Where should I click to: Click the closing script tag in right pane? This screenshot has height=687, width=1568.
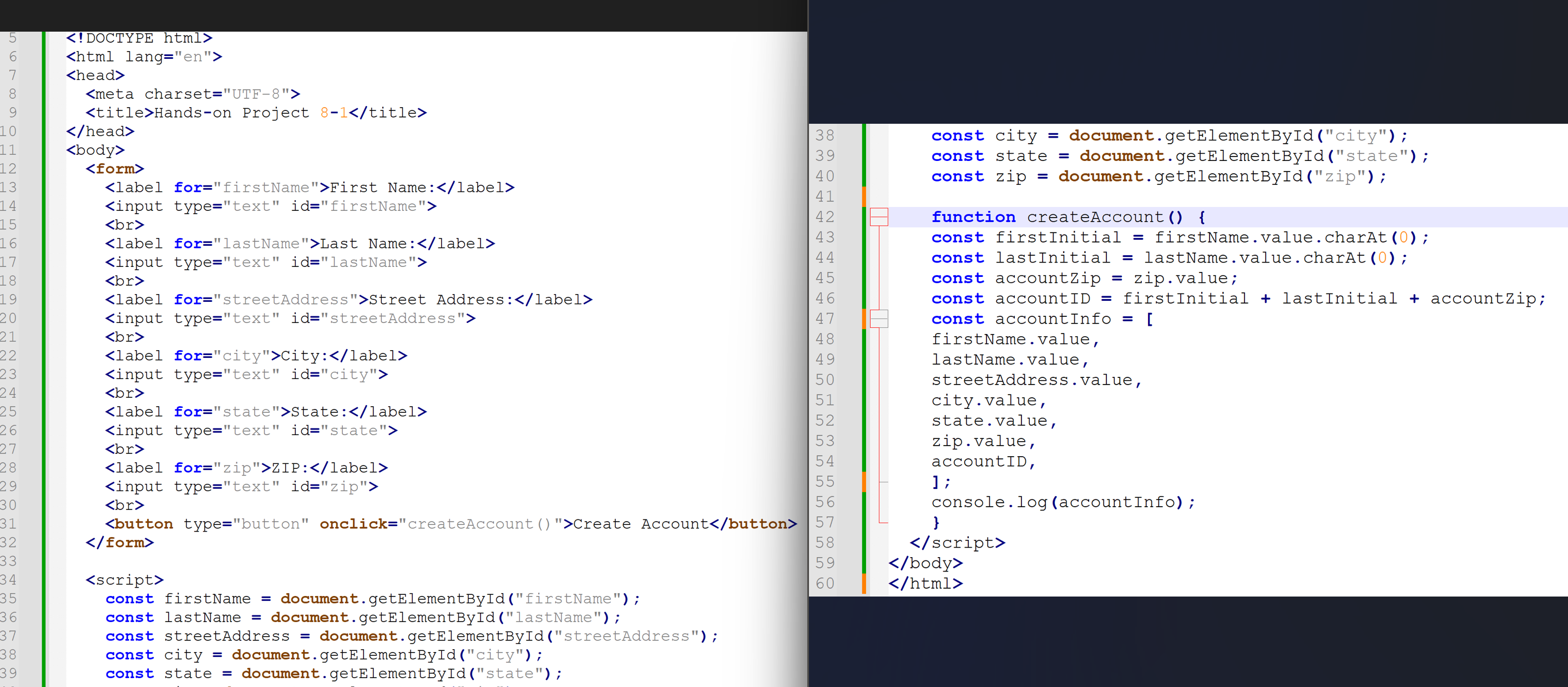[957, 543]
